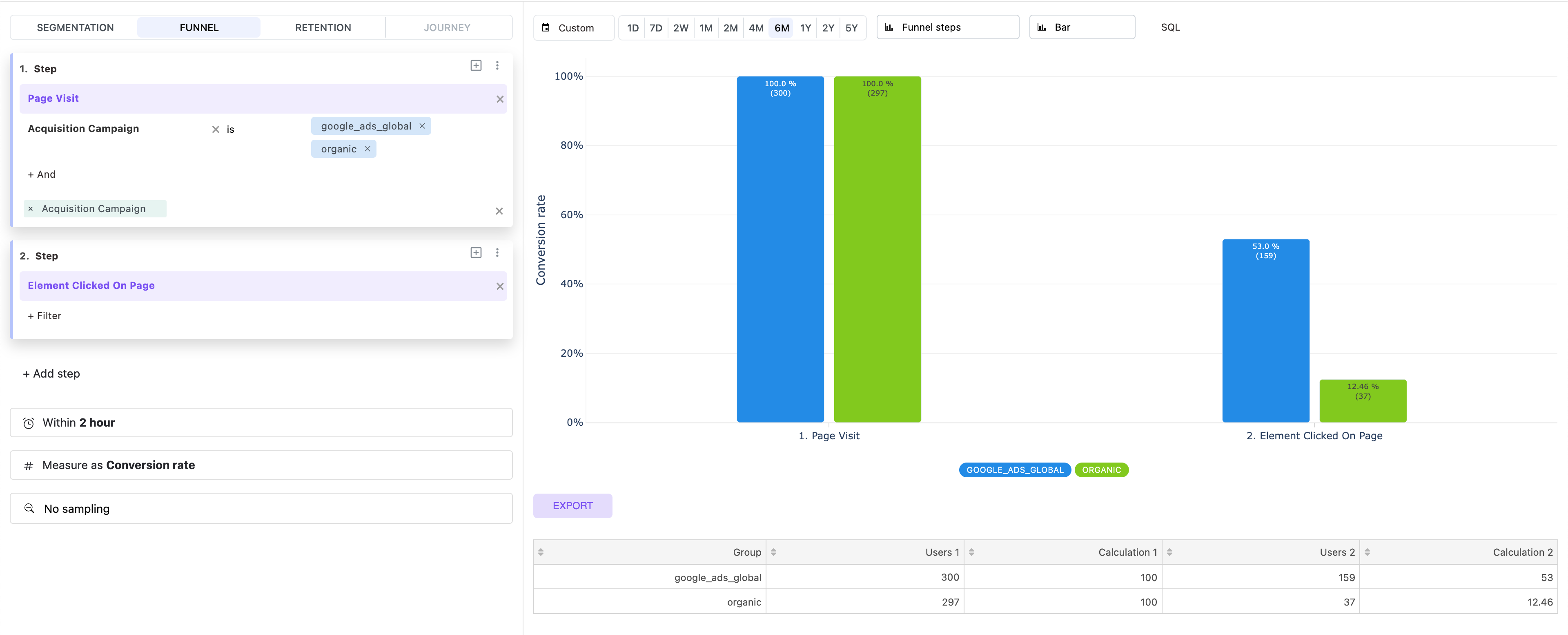Open the three-dot menu of Step 2

[497, 252]
